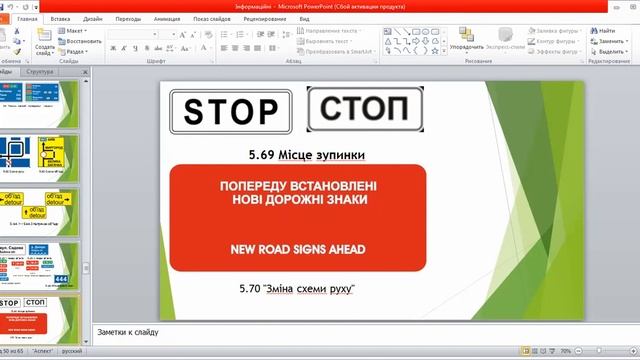The image size is (640, 360).
Task: Select the star shape in gallery
Action: [435, 51]
